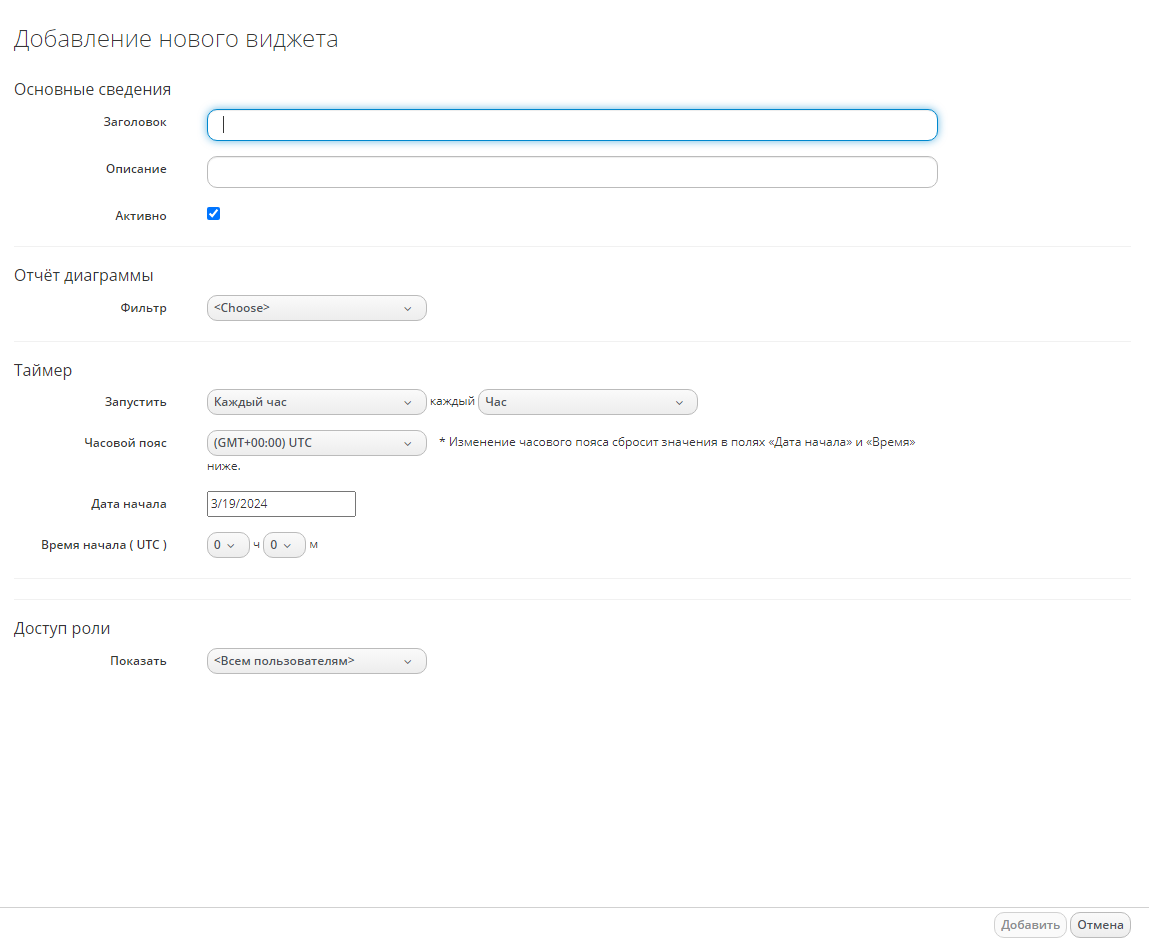Click the 'Заголовок' field label
Image resolution: width=1149 pixels, height=943 pixels.
[x=135, y=122]
